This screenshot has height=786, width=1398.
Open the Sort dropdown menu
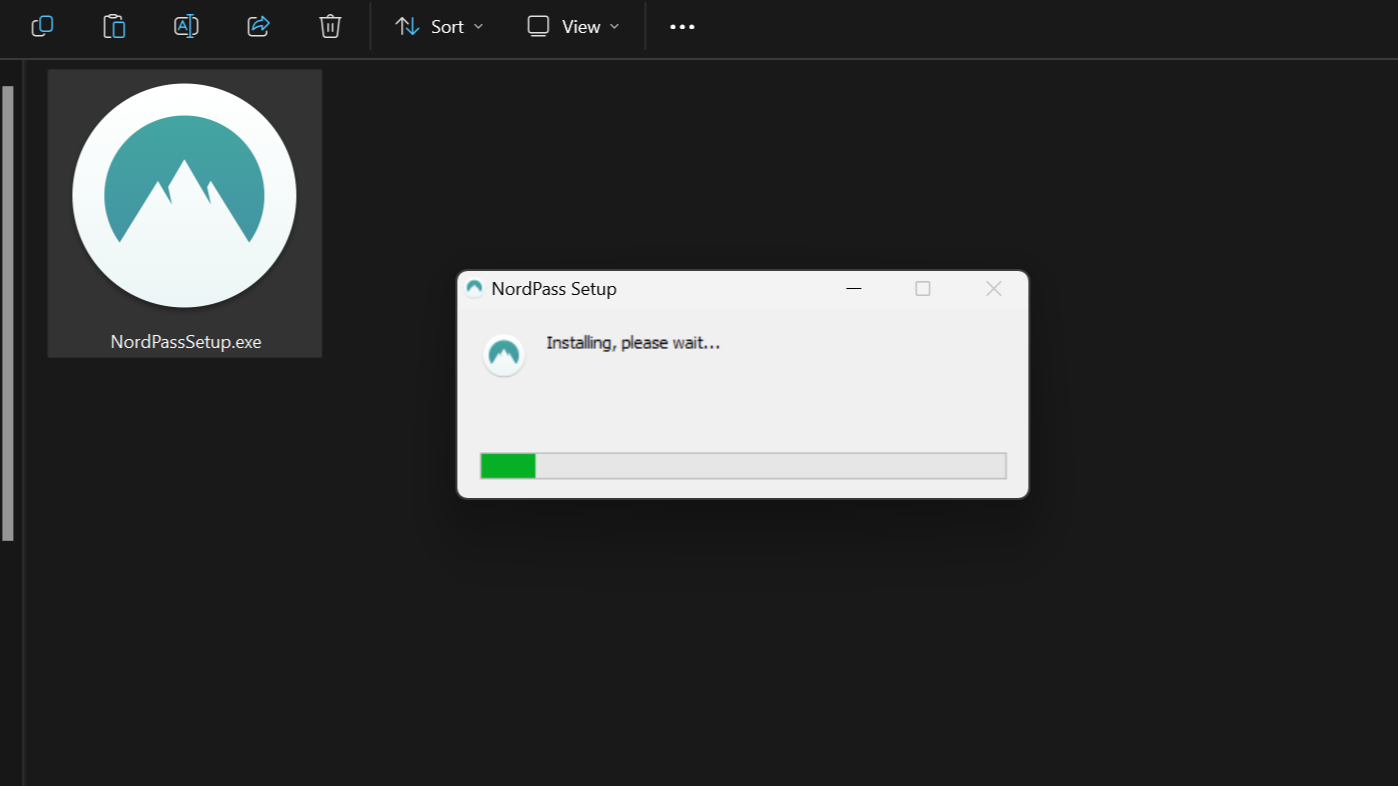click(439, 27)
